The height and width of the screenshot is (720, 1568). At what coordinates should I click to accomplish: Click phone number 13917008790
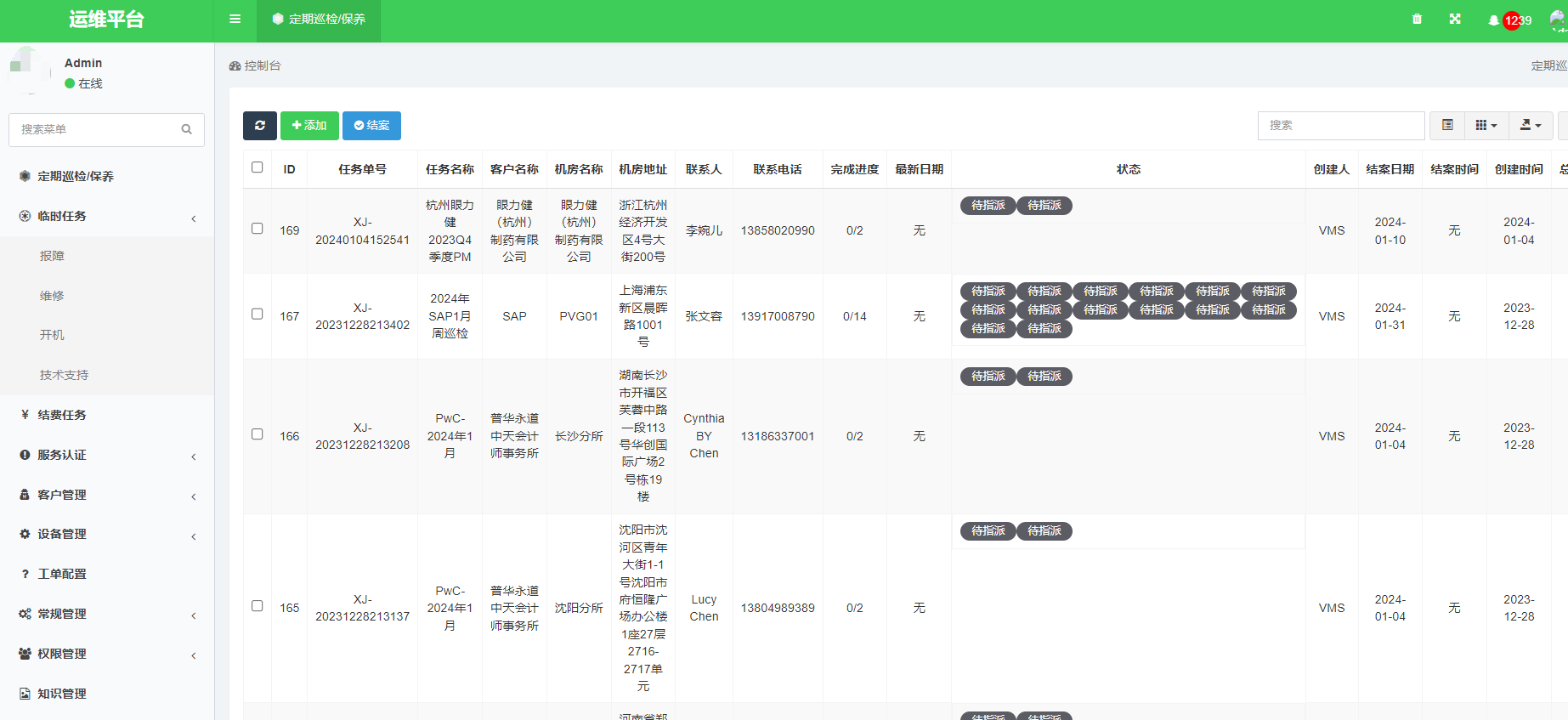778,316
